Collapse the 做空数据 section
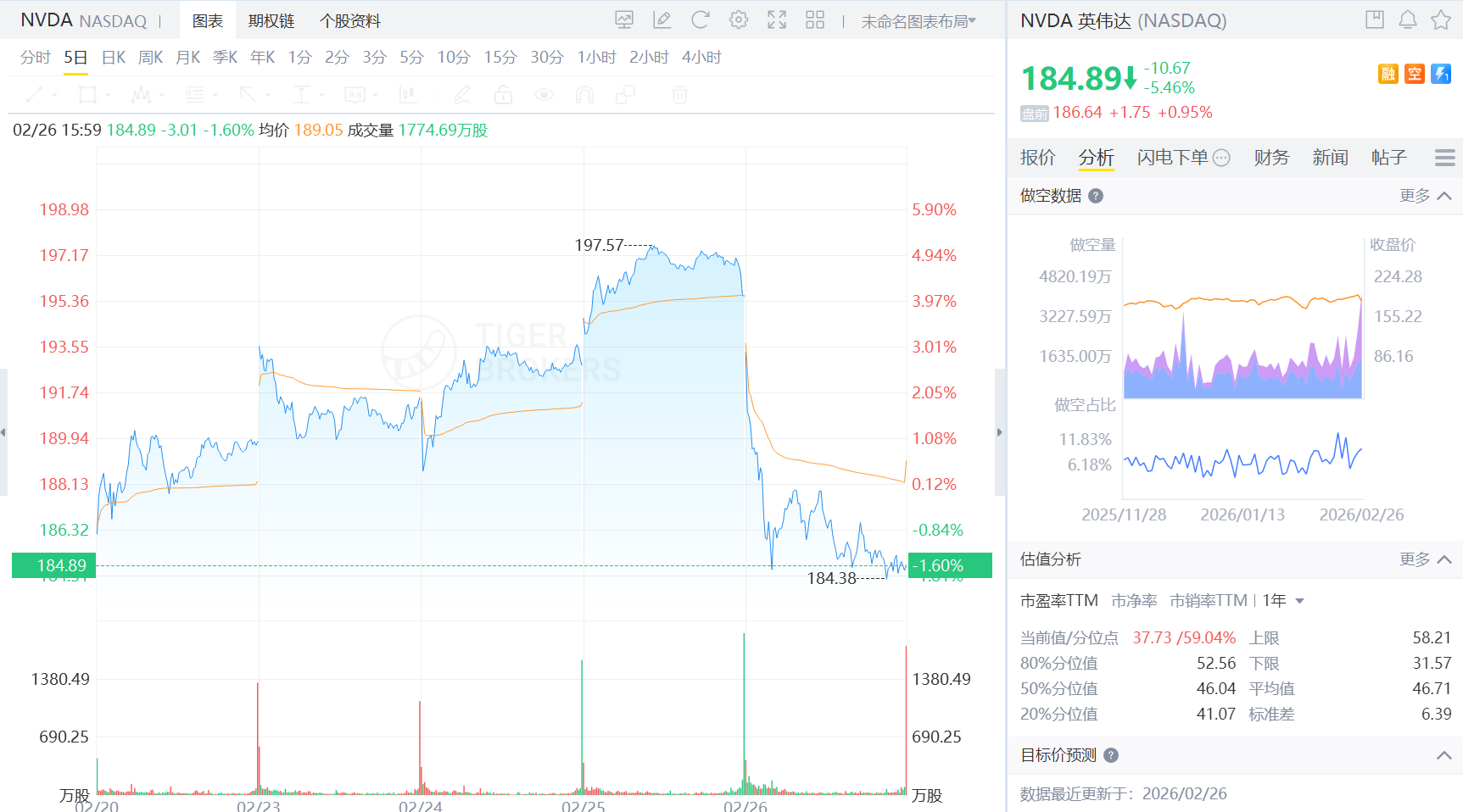The height and width of the screenshot is (812, 1463). 1444,196
